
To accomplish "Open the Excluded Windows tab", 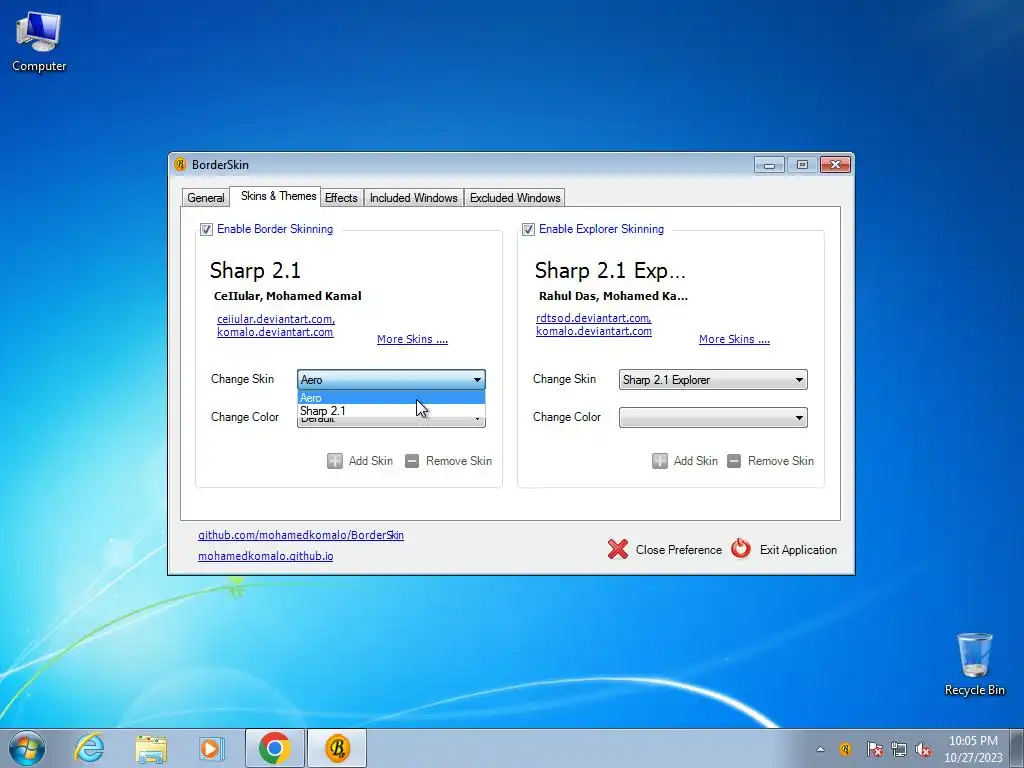I will tap(515, 198).
